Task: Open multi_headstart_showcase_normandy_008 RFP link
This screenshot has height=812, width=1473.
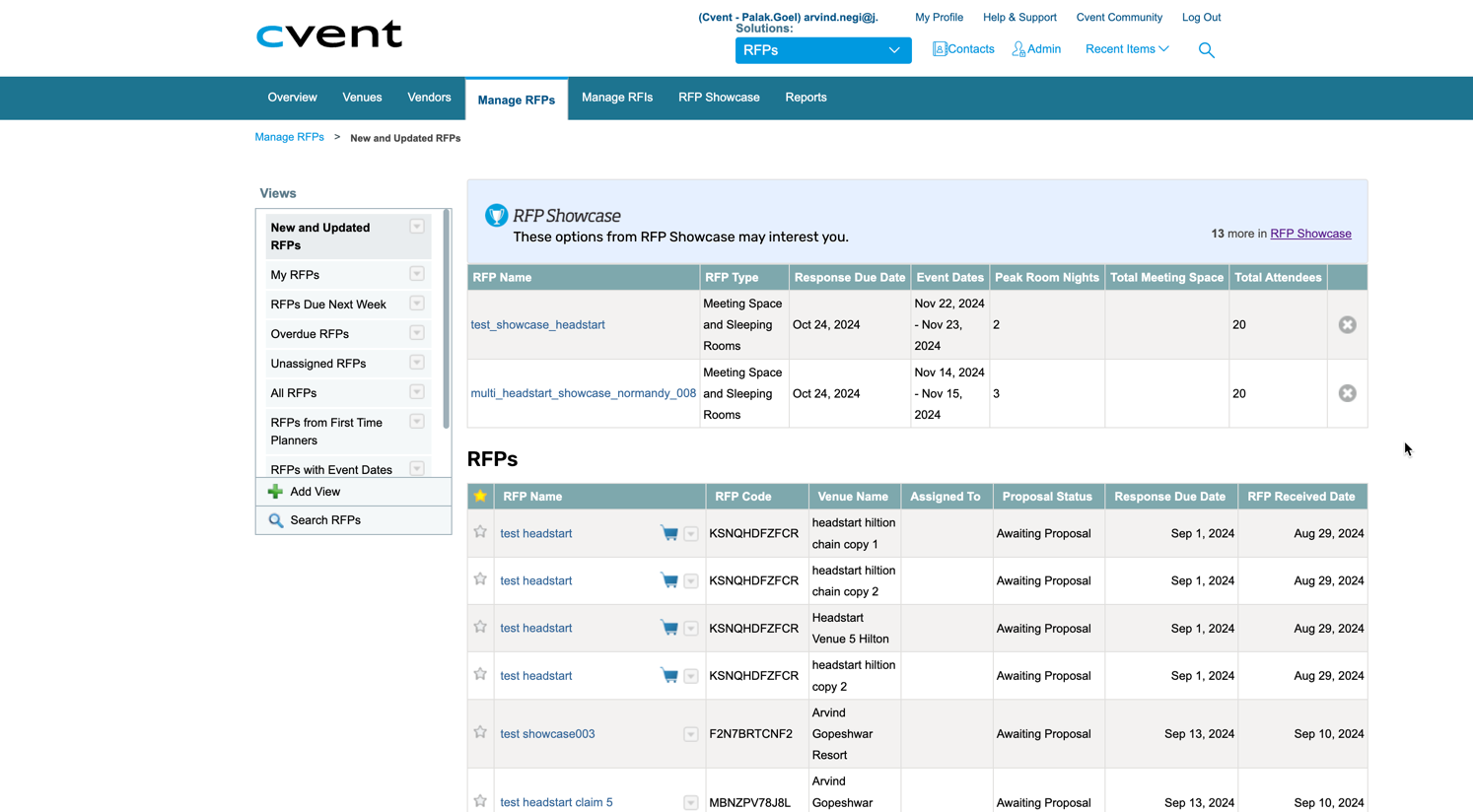Action: click(583, 393)
